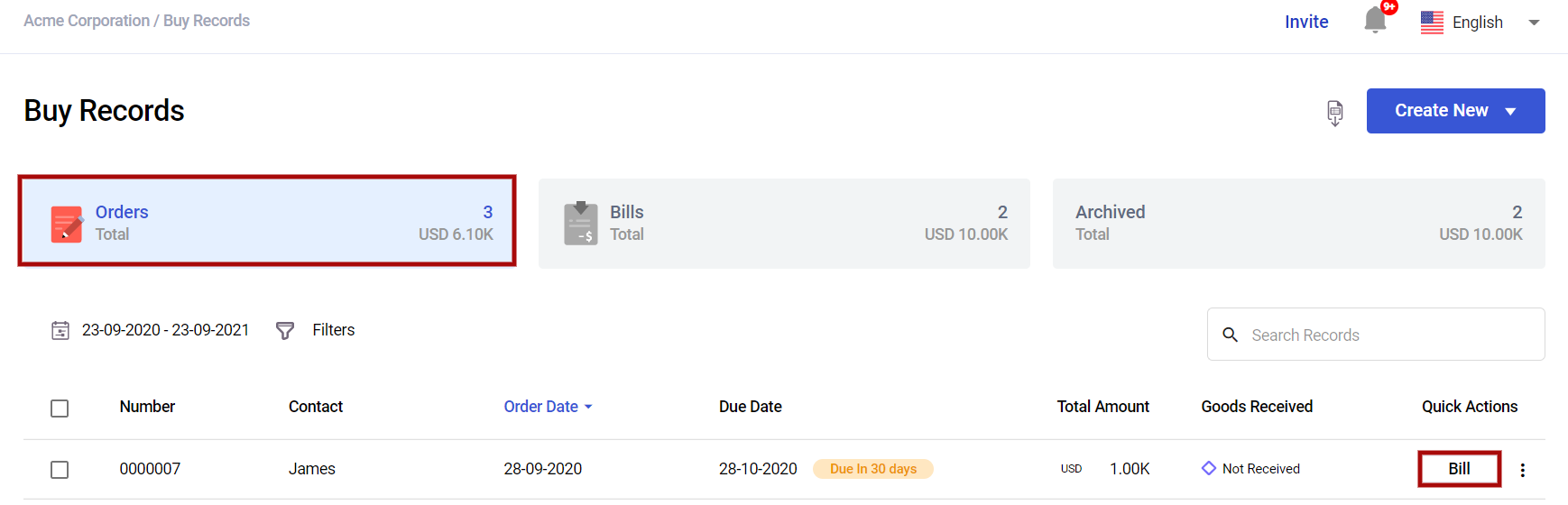Click the Invite link

[1306, 22]
